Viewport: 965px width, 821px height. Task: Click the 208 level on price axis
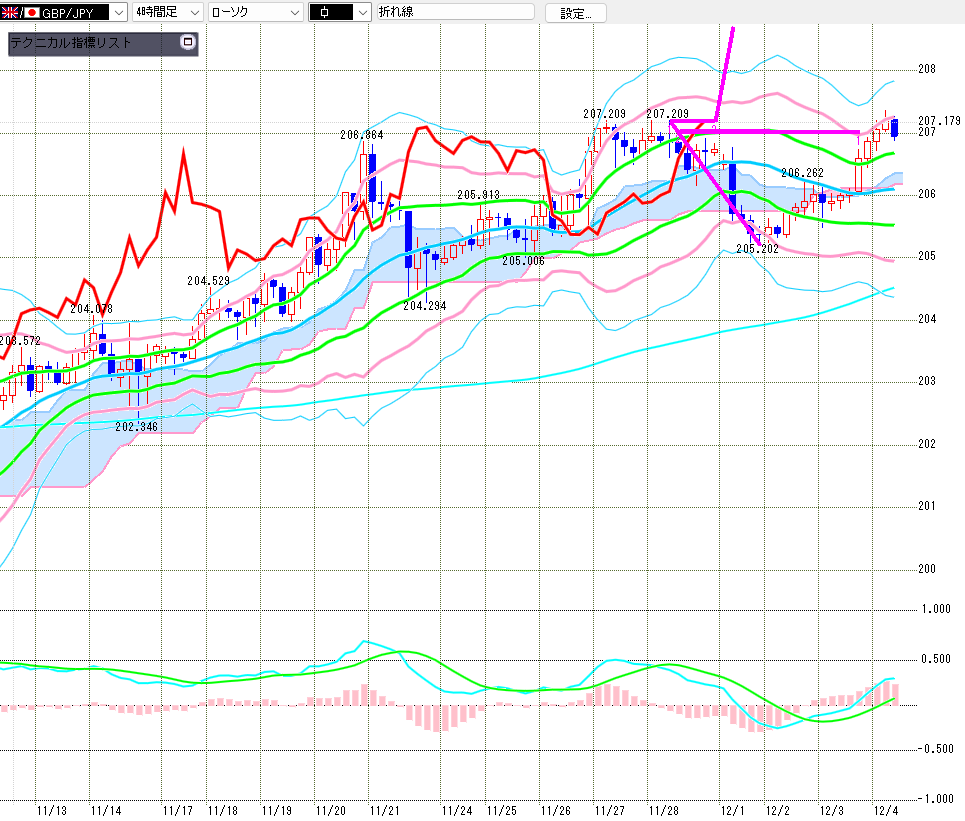(926, 69)
